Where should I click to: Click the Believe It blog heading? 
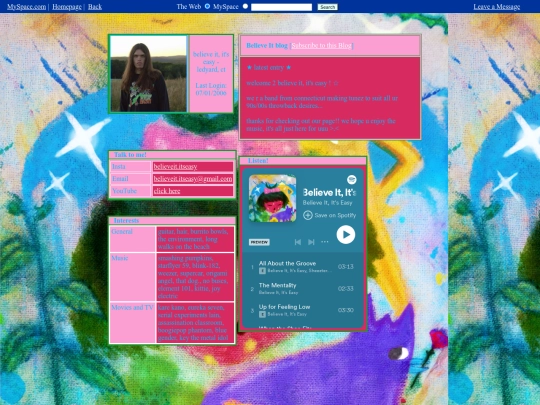[267, 45]
